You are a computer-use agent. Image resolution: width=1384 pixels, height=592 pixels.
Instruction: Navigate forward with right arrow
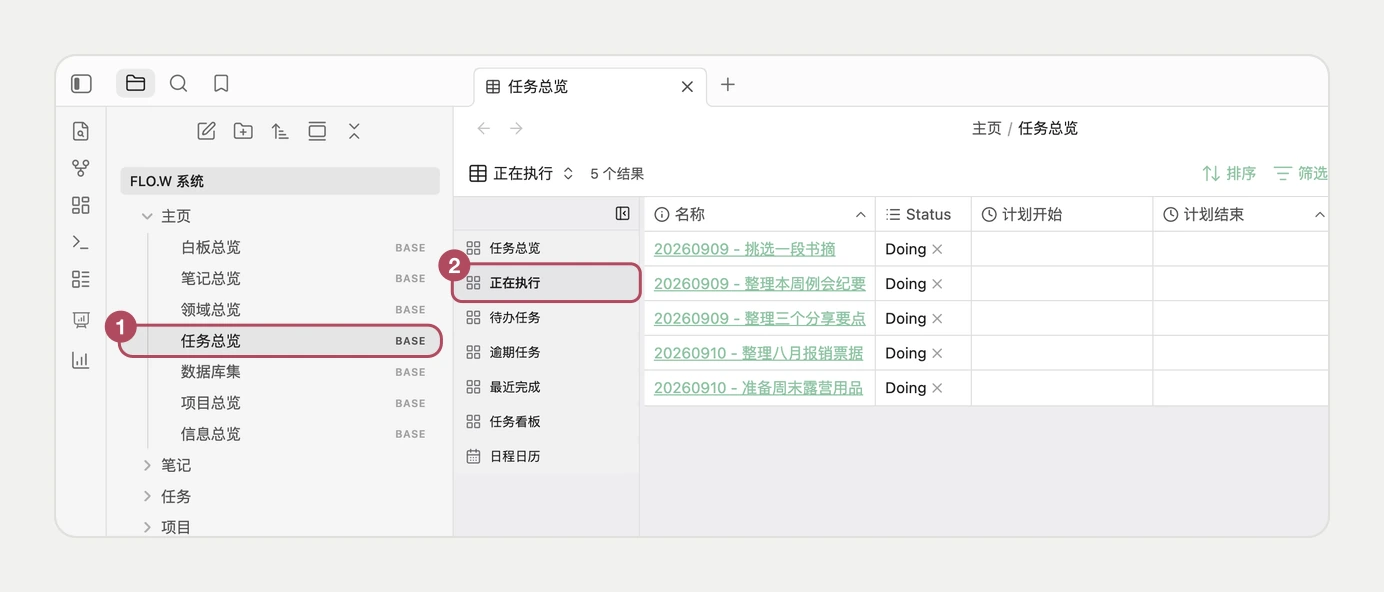(x=516, y=128)
